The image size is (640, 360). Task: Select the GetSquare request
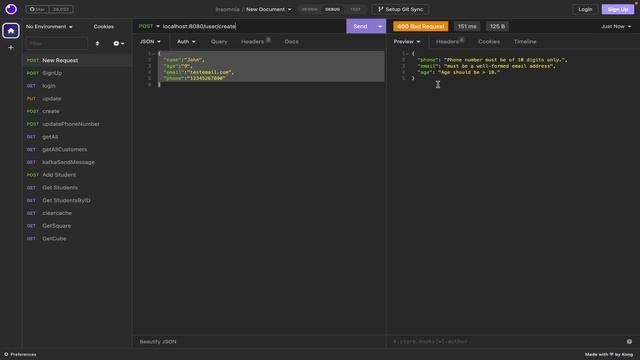click(x=77, y=226)
